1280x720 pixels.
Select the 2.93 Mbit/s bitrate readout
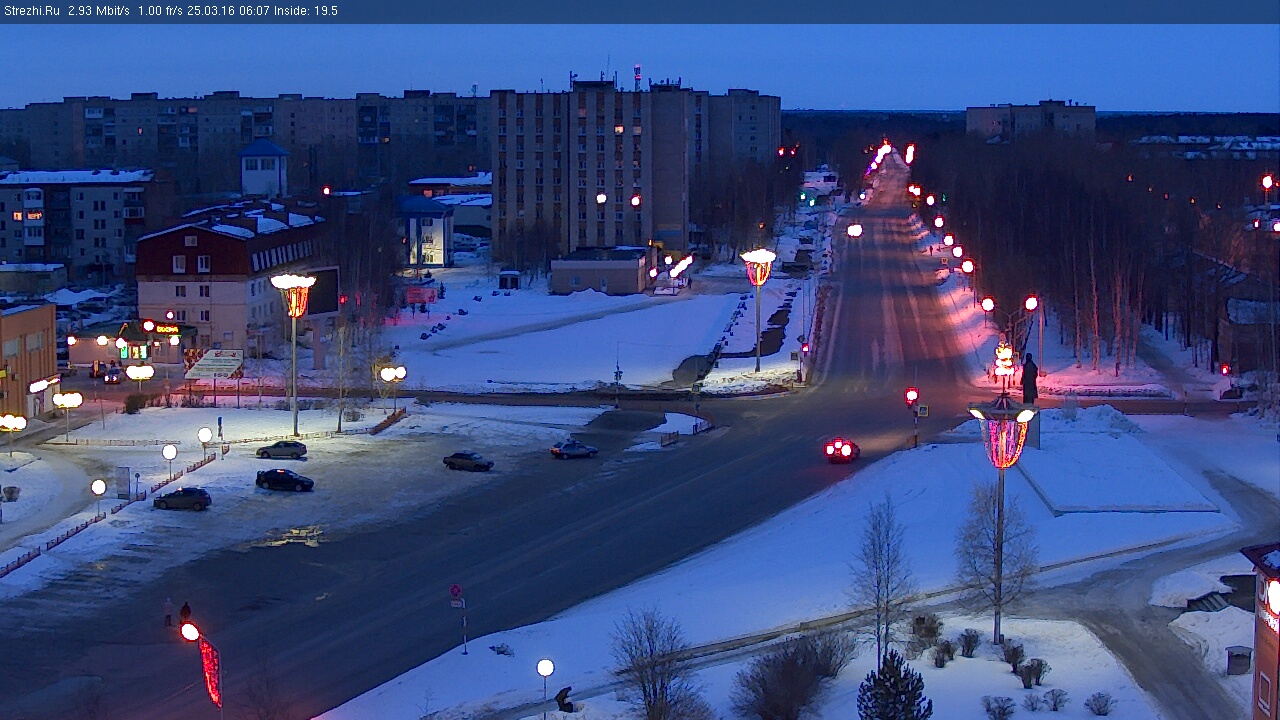pos(99,11)
